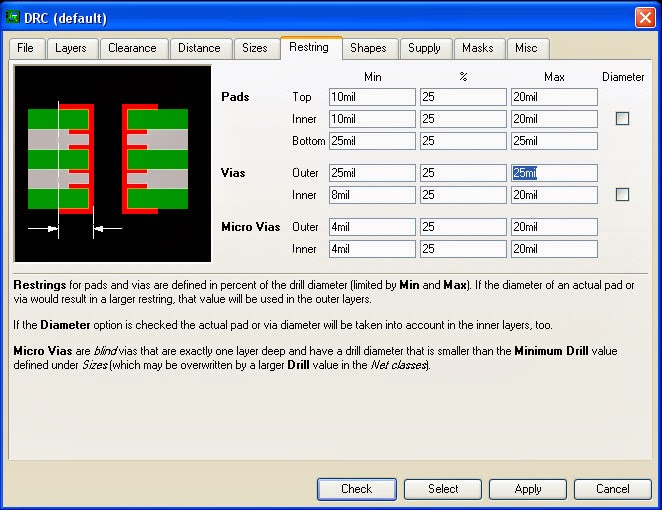Click the Diameter column heading
Viewport: 662px width, 510px height.
(x=623, y=77)
